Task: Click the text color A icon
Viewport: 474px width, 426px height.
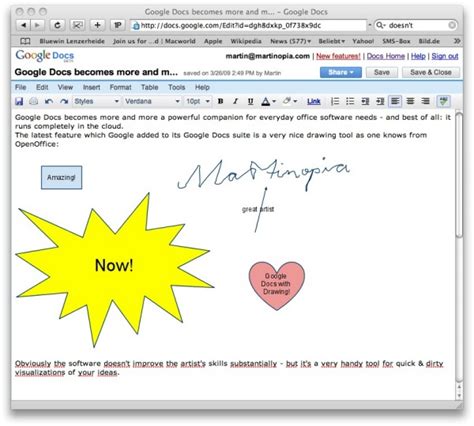Action: 266,101
